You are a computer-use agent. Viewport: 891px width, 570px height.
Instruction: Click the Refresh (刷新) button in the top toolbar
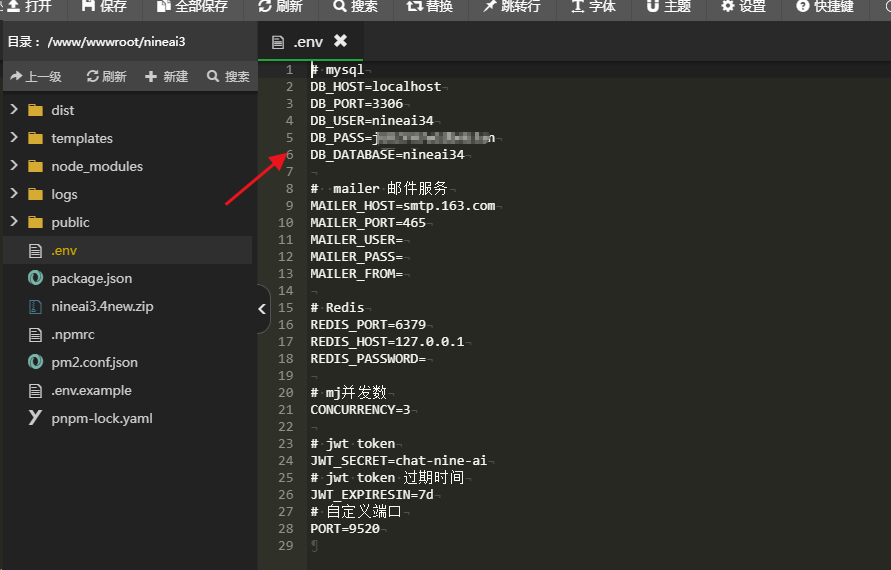click(x=280, y=6)
